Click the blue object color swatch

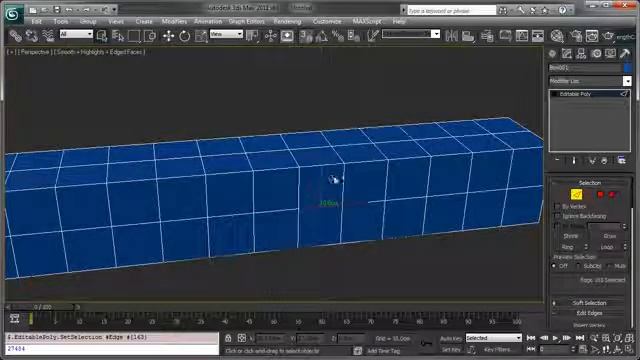coord(627,68)
